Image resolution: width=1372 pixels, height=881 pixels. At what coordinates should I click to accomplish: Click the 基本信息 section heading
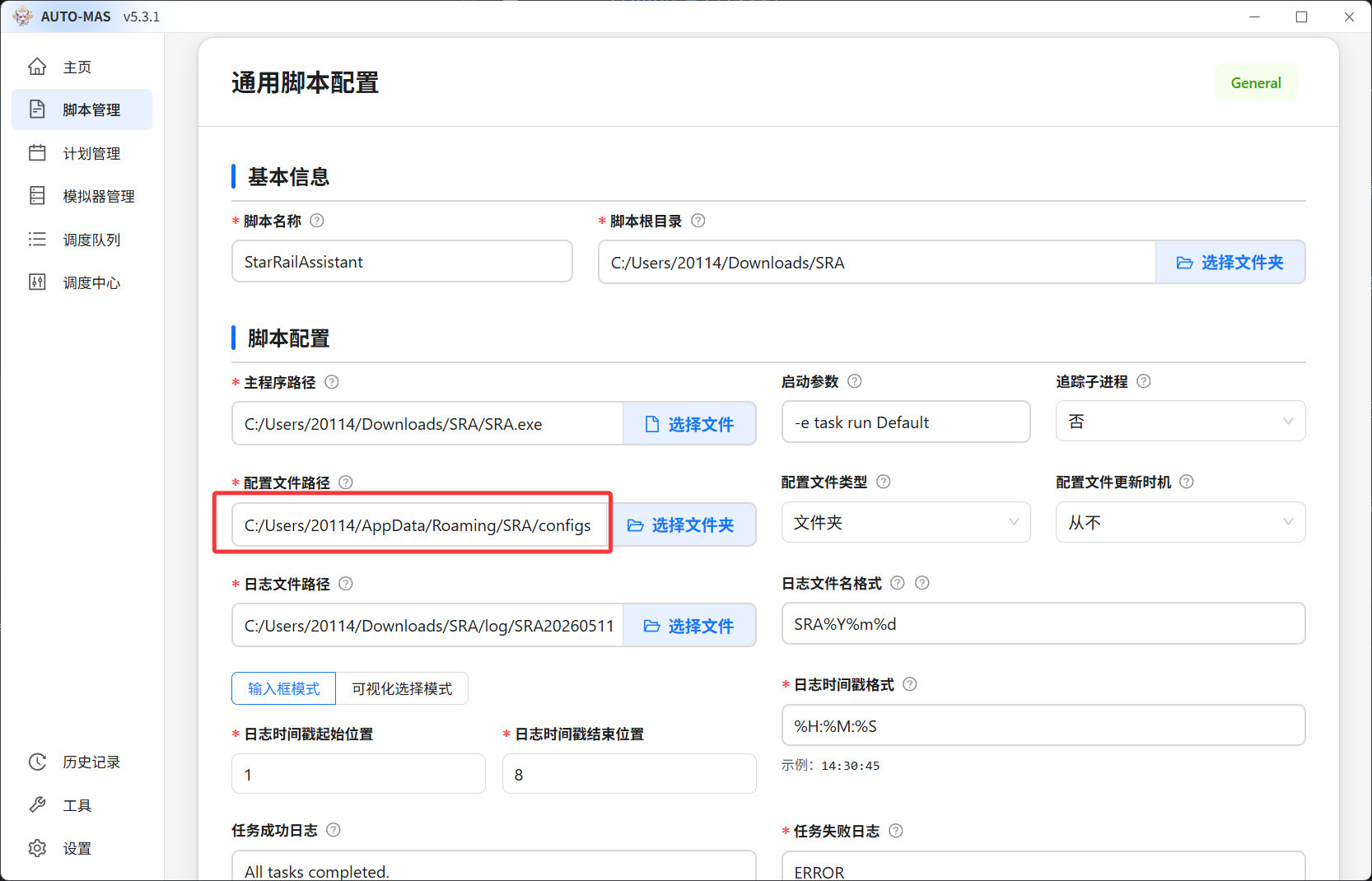coord(288,176)
